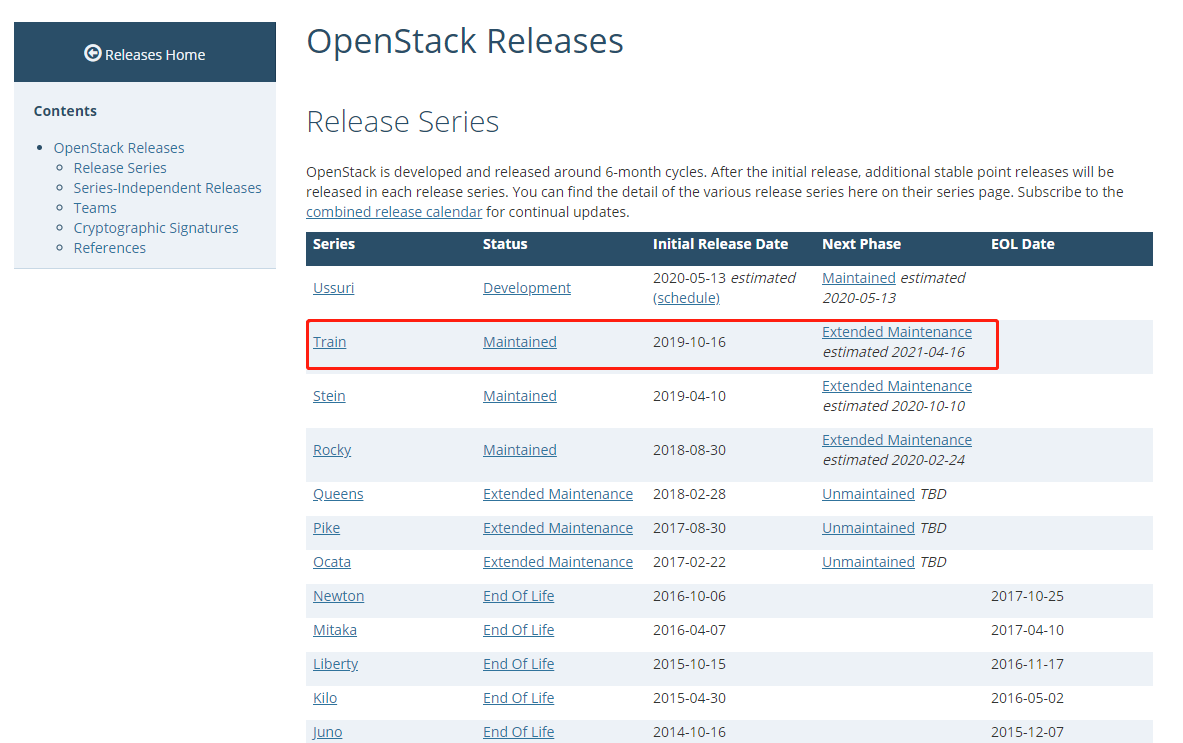Click the Series column header
This screenshot has width=1183, height=743.
334,244
